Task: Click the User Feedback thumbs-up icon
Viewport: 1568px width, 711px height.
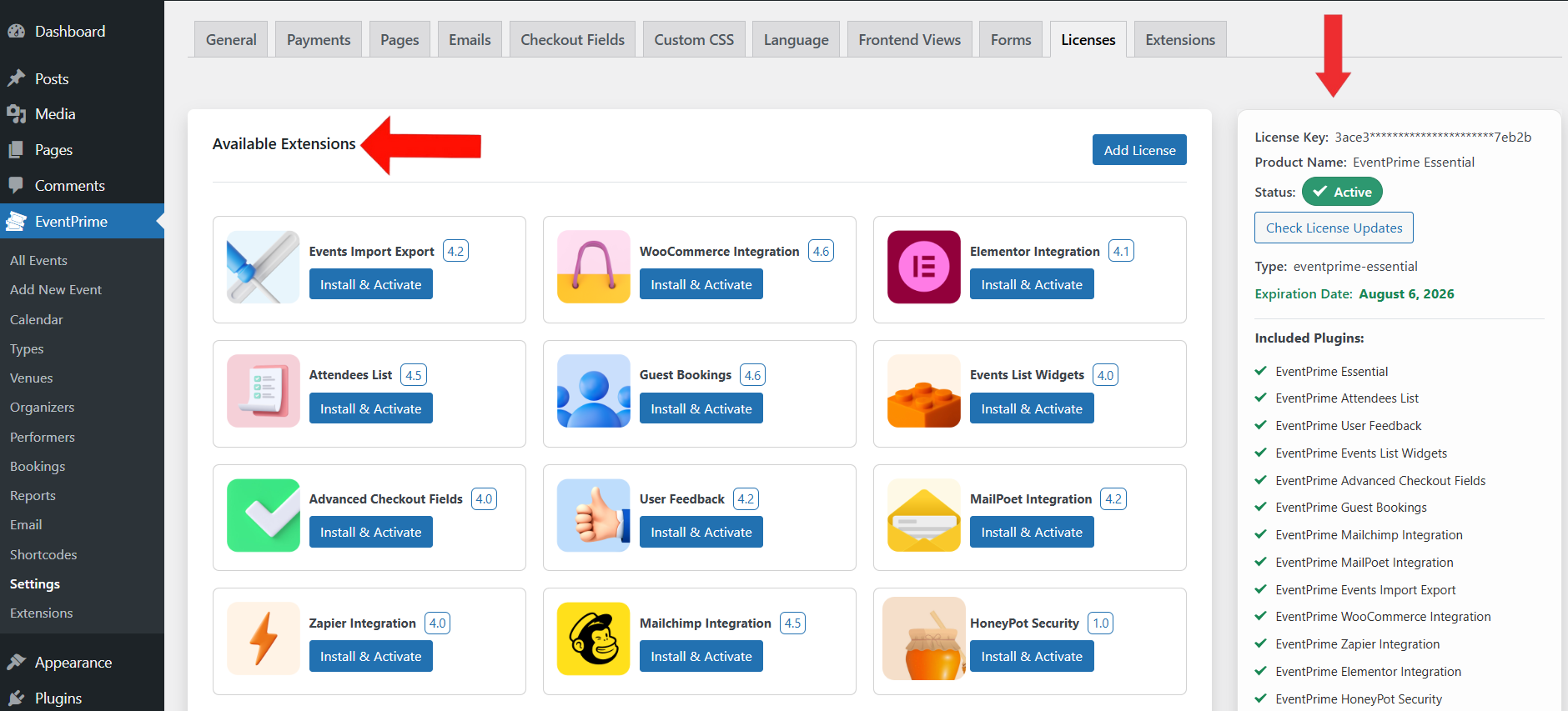Action: click(593, 515)
